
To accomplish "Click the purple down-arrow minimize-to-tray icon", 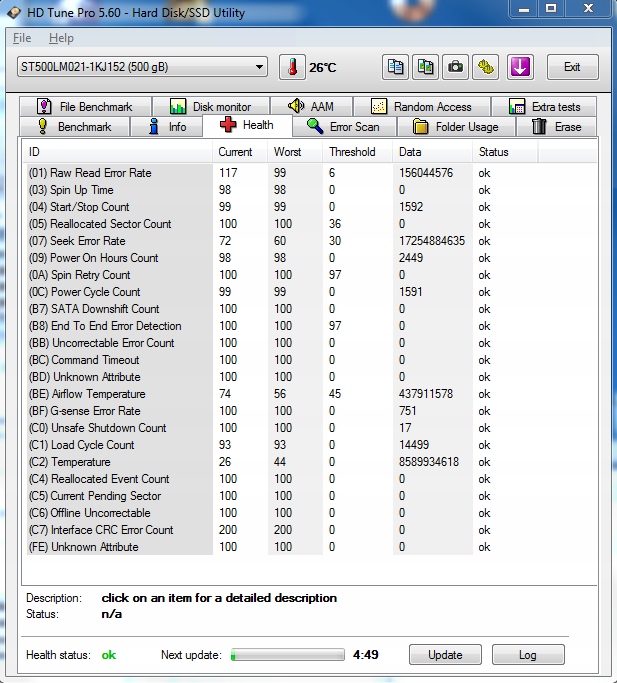I will point(520,67).
